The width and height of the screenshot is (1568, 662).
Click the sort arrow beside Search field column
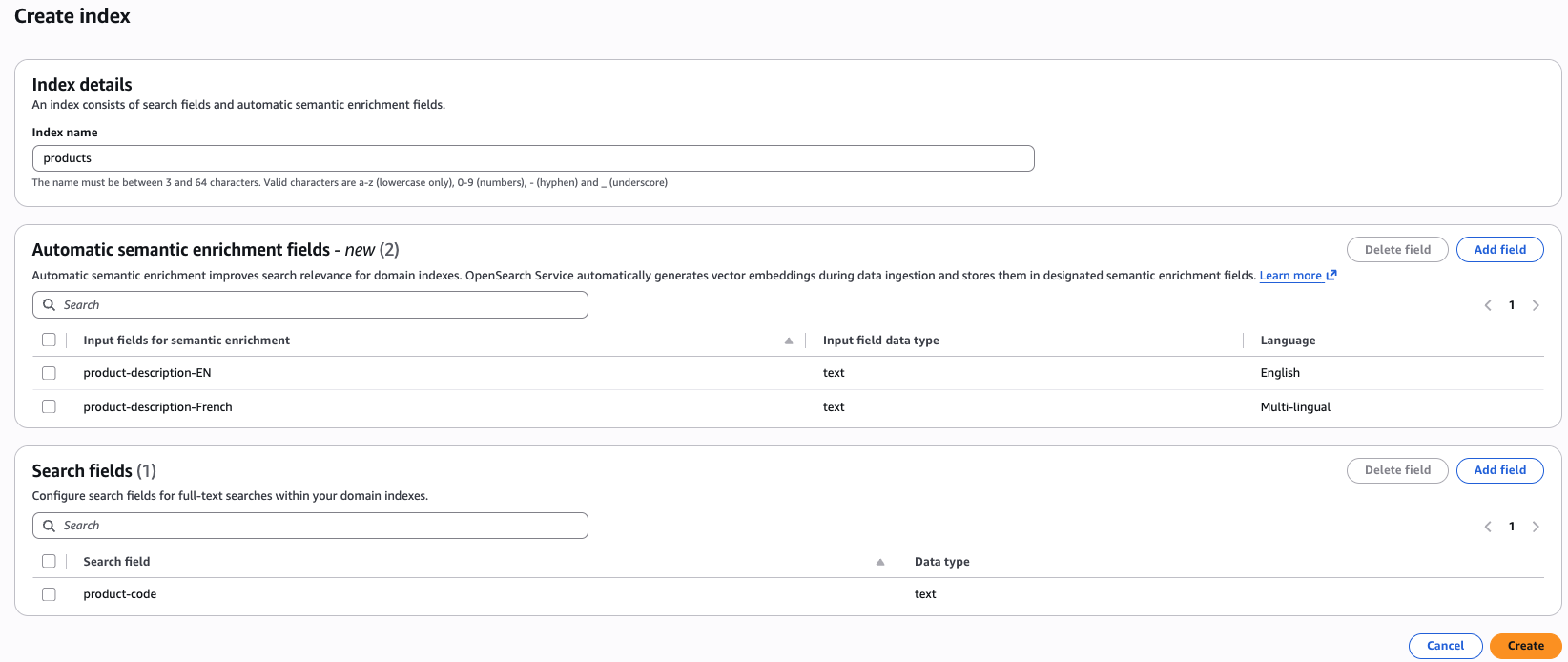[x=879, y=562]
